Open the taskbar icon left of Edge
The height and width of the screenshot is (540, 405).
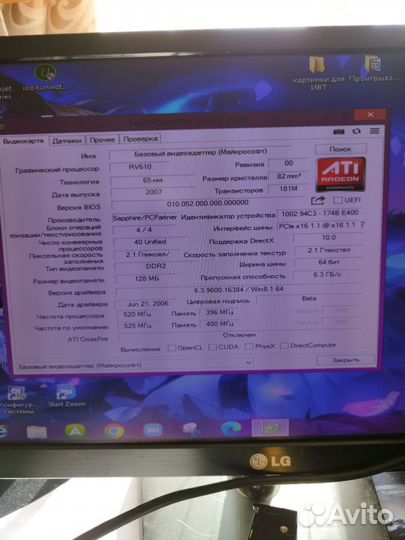click(x=191, y=429)
